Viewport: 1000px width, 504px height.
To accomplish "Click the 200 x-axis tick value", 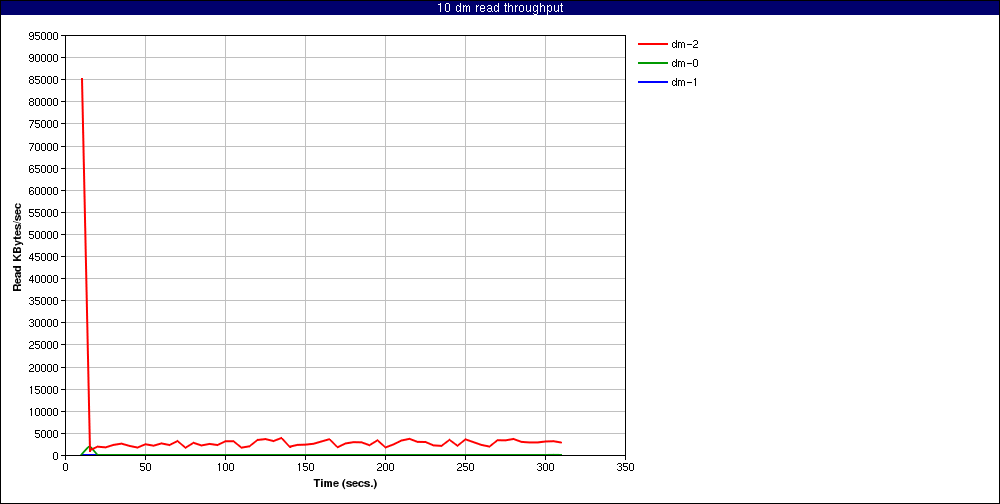I will click(385, 467).
